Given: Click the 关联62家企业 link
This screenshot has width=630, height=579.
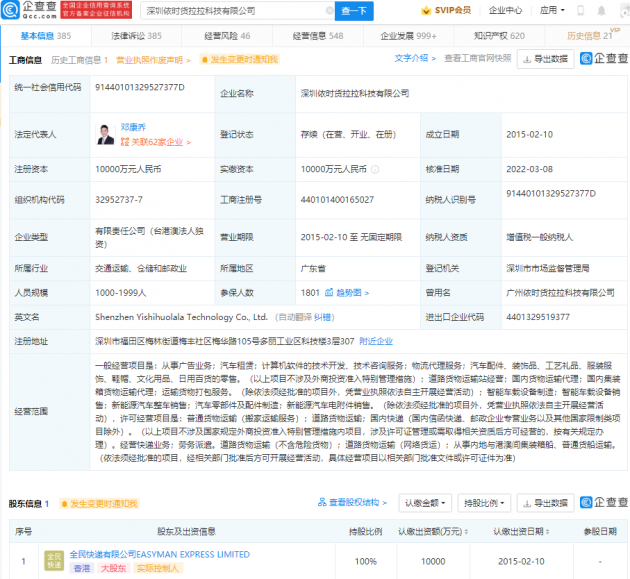Looking at the screenshot, I should click(156, 142).
